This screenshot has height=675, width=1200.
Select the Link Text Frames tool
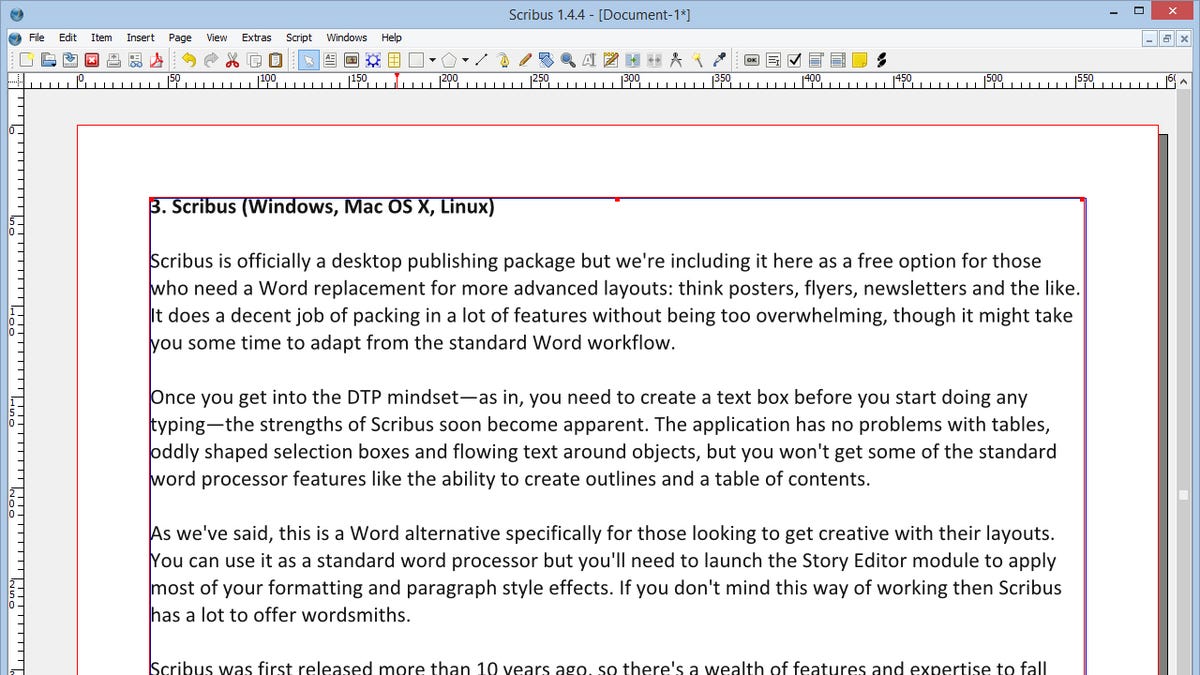(632, 60)
